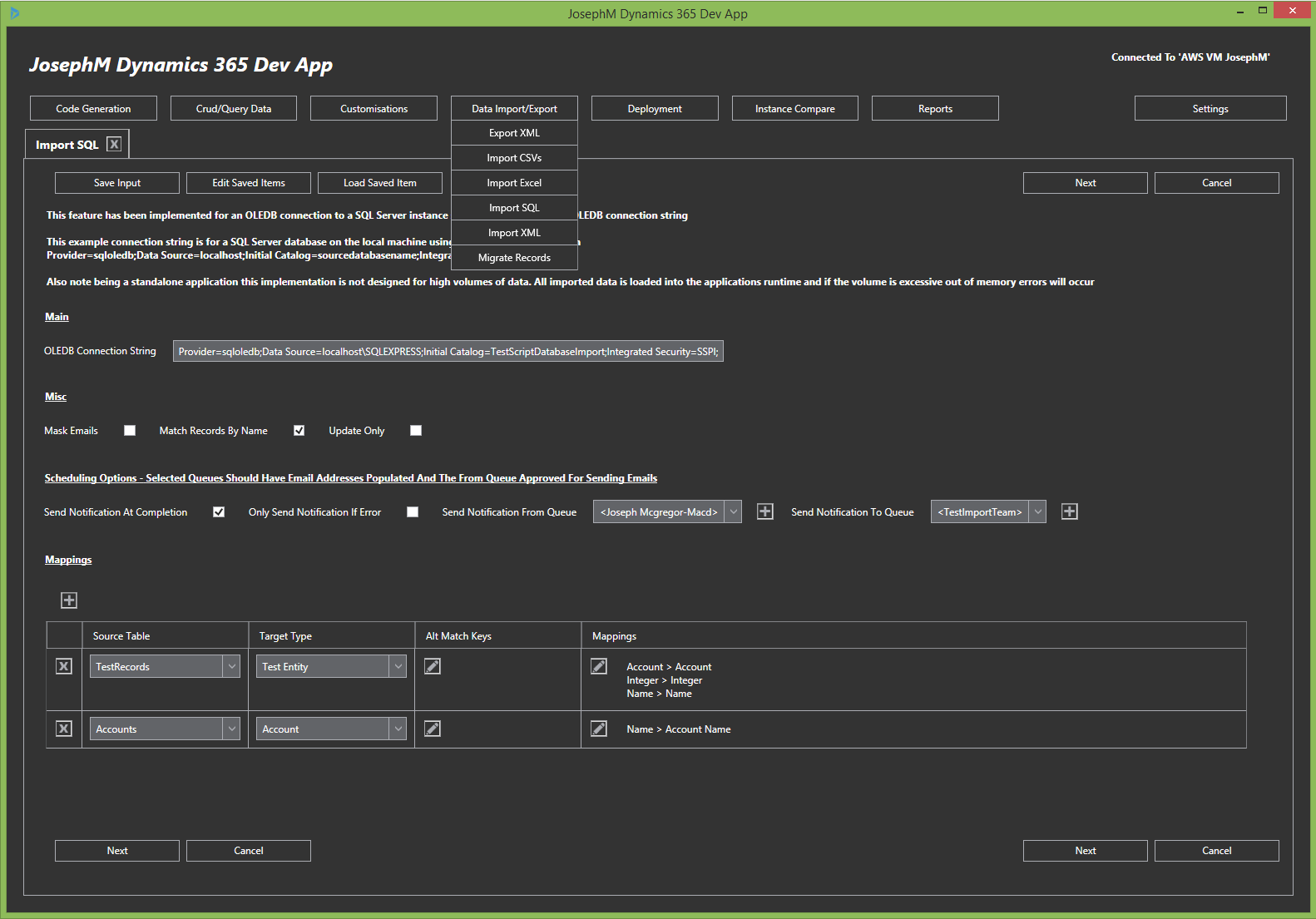The image size is (1316, 919).
Task: Tick the Update Only checkbox
Action: 416,430
